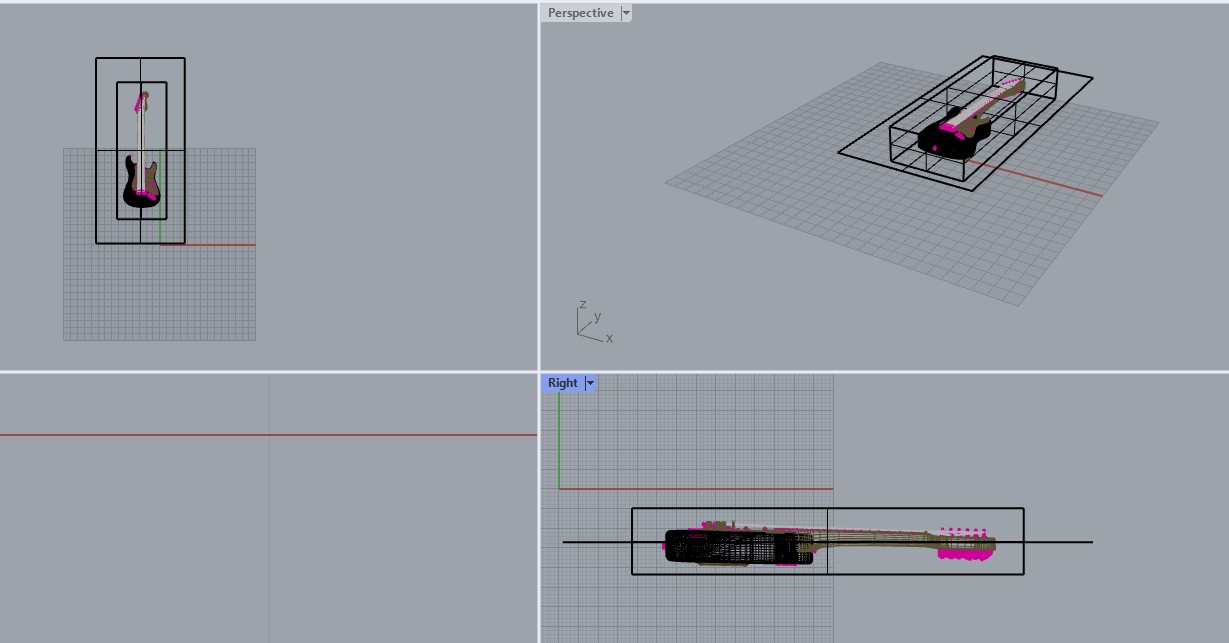1229x643 pixels.
Task: Select the Perspective viewport title
Action: pyautogui.click(x=581, y=13)
